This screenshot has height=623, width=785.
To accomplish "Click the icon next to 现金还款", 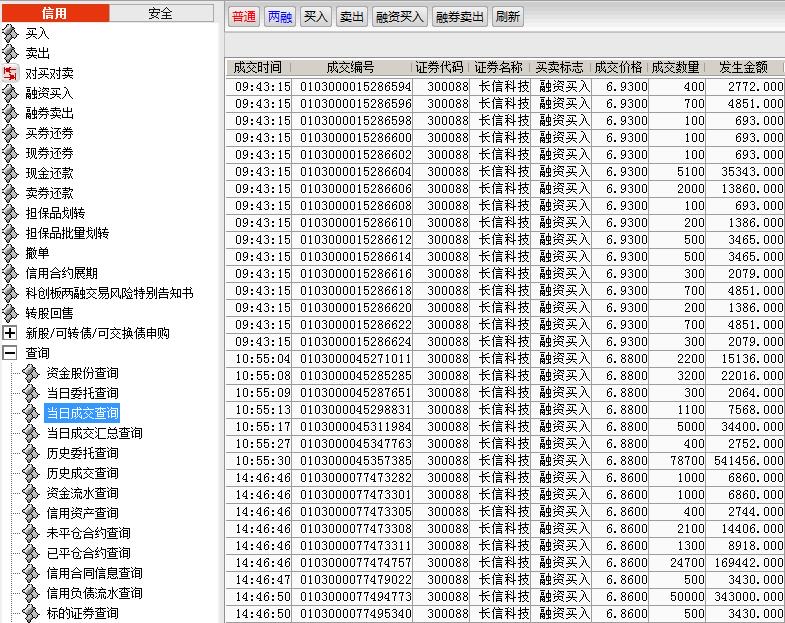I will point(10,173).
